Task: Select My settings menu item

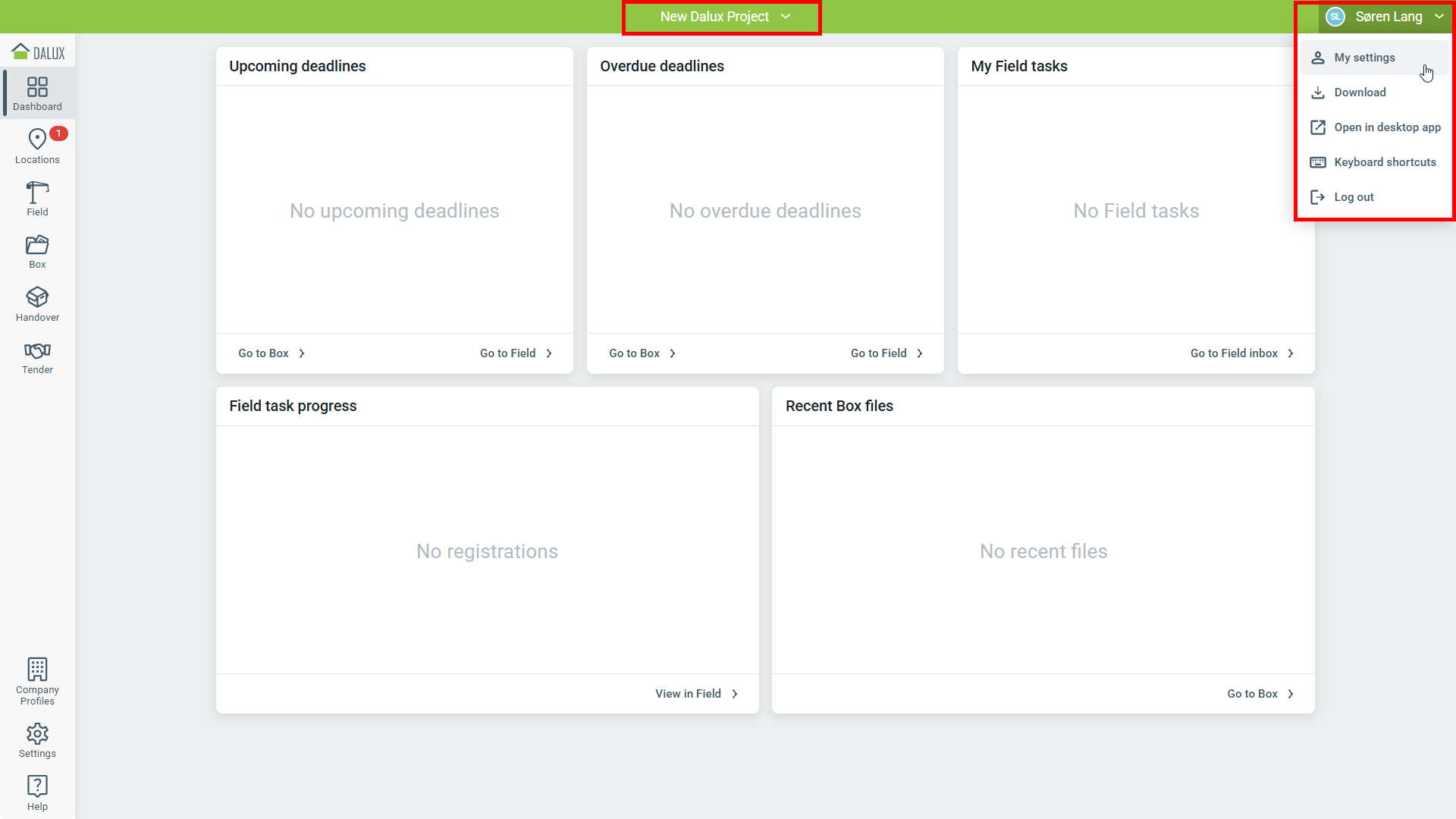Action: click(1363, 58)
